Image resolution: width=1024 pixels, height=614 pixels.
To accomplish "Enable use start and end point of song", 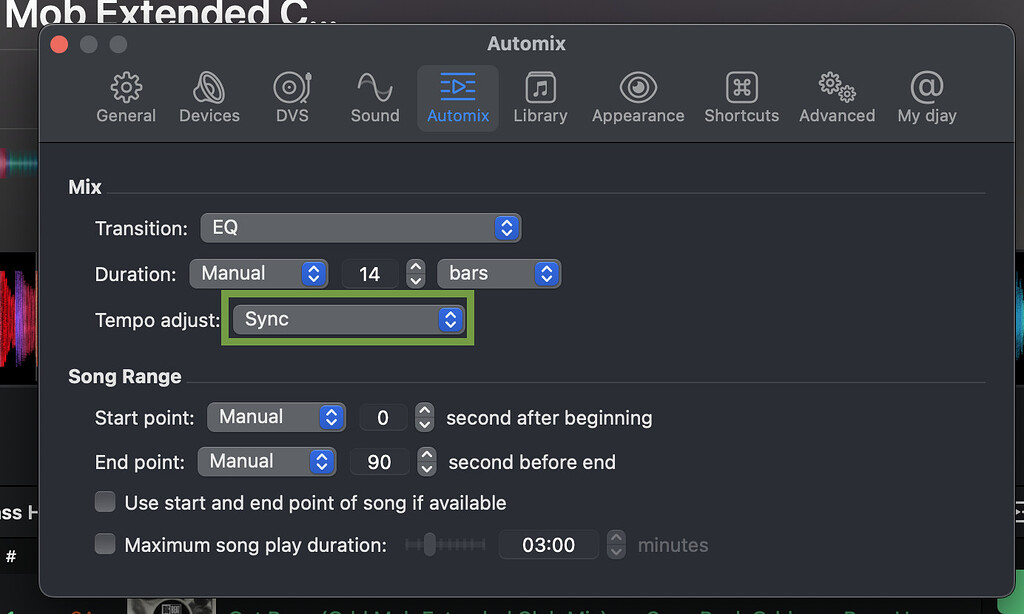I will (x=105, y=502).
